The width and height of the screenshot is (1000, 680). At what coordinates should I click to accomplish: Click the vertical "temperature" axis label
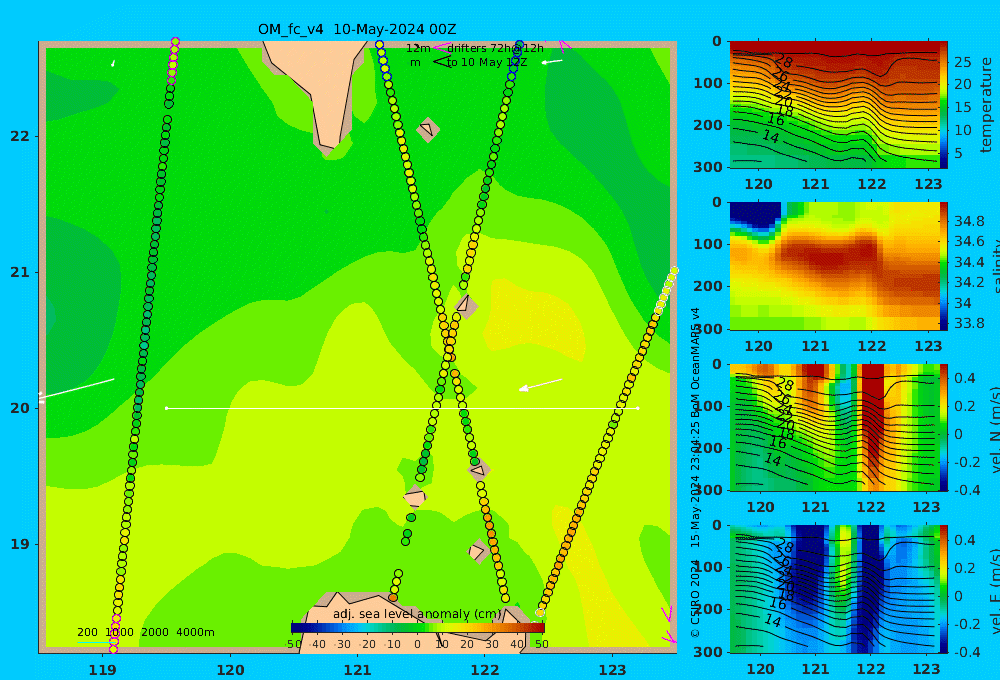pyautogui.click(x=986, y=105)
